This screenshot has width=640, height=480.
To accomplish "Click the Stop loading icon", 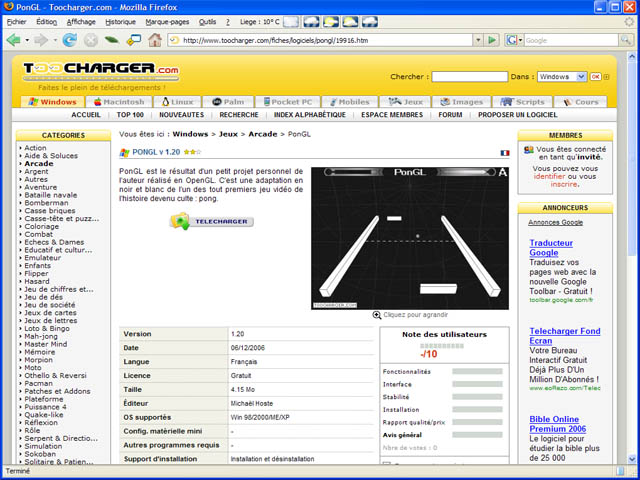I will [91, 40].
